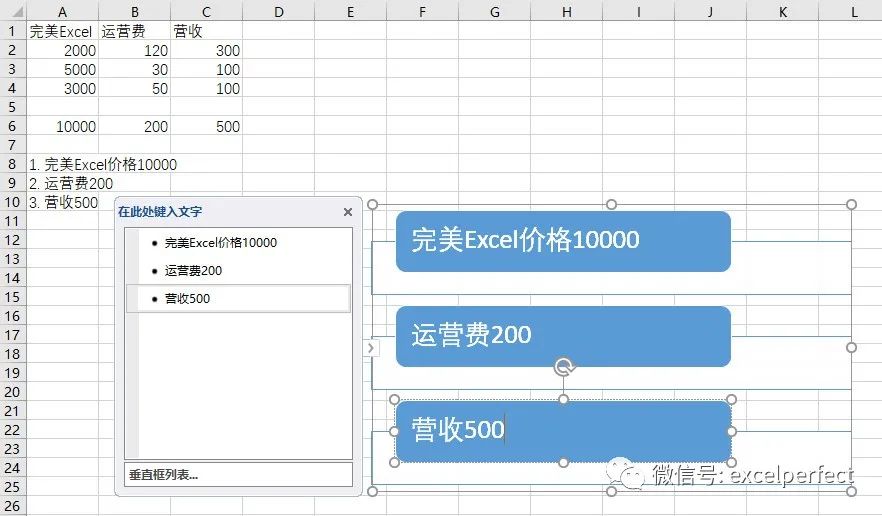The image size is (882, 516).
Task: Click the SmartArt frame top-left corner handle
Action: coord(372,204)
